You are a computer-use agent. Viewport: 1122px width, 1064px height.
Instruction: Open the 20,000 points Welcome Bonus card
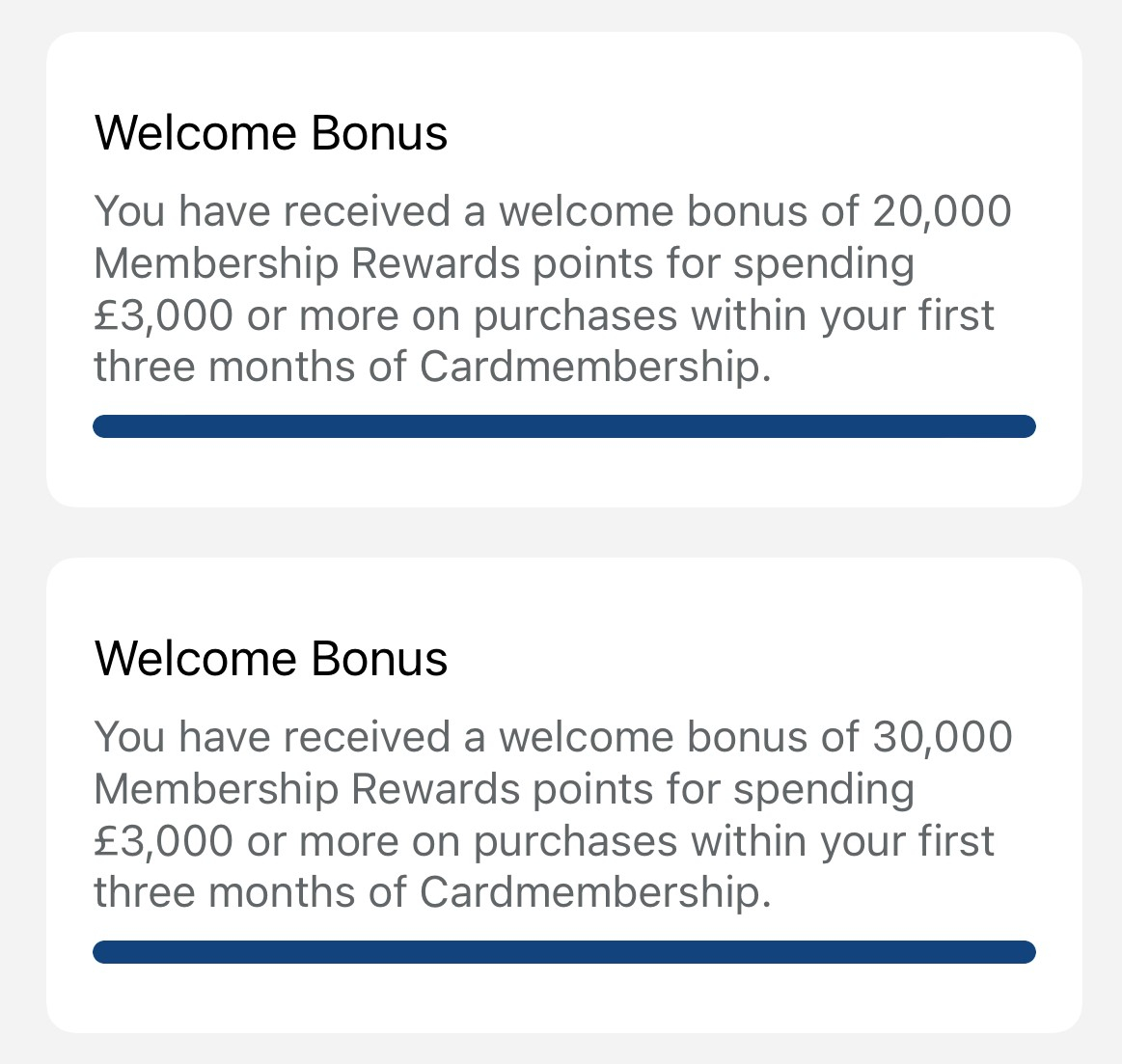tap(563, 269)
